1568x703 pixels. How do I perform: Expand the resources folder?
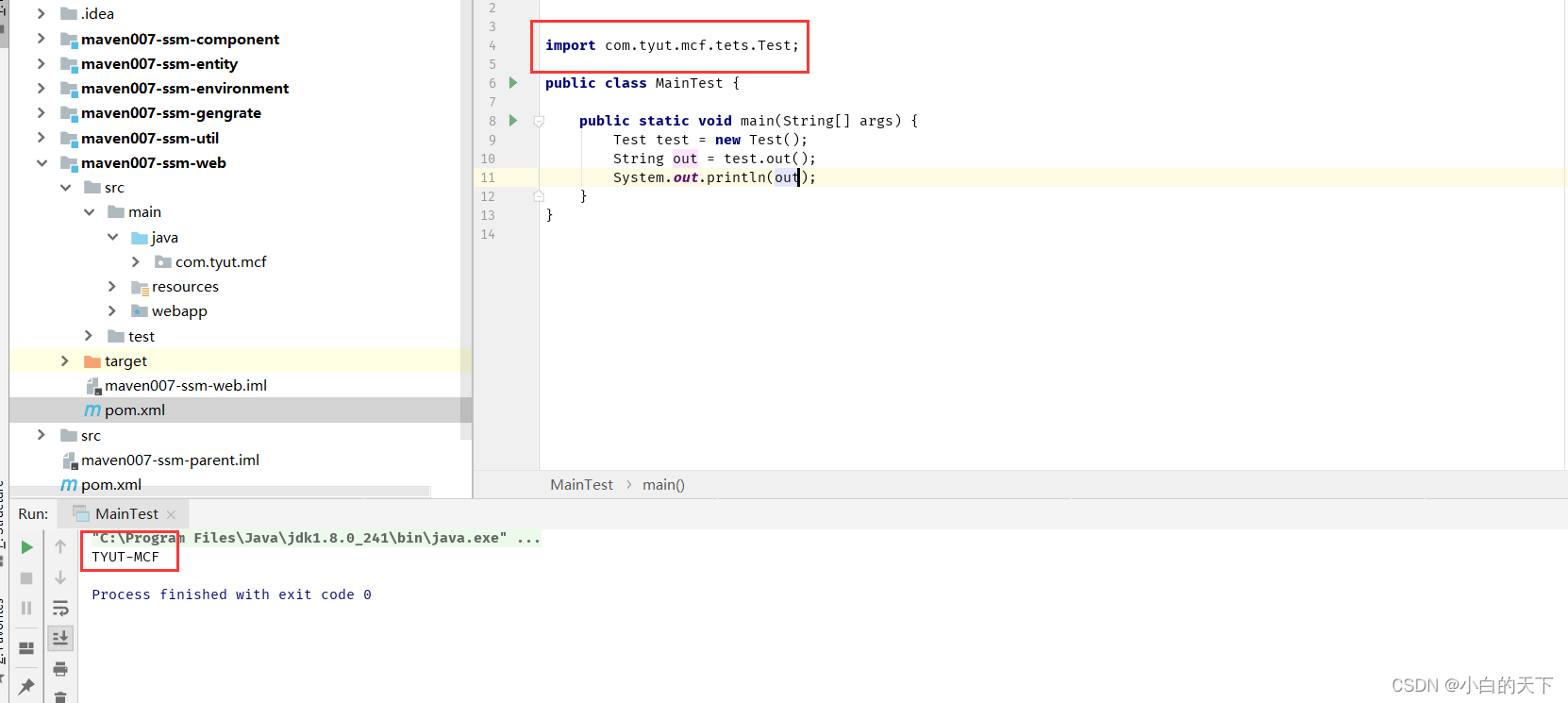pyautogui.click(x=111, y=286)
